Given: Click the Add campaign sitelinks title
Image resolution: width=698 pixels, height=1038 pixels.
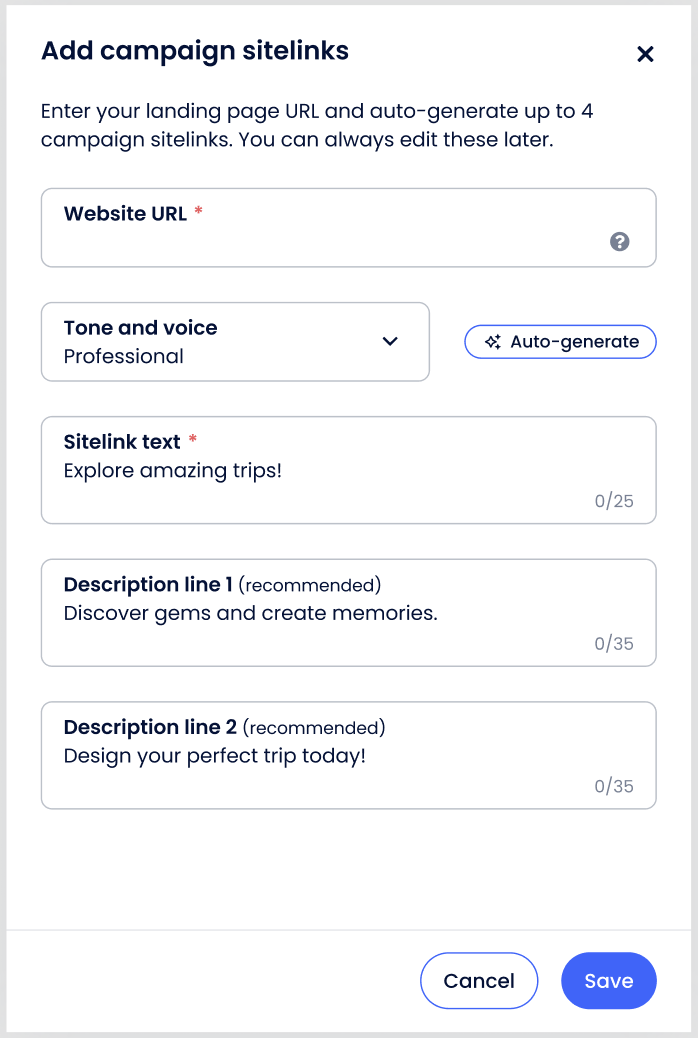Looking at the screenshot, I should pos(195,51).
